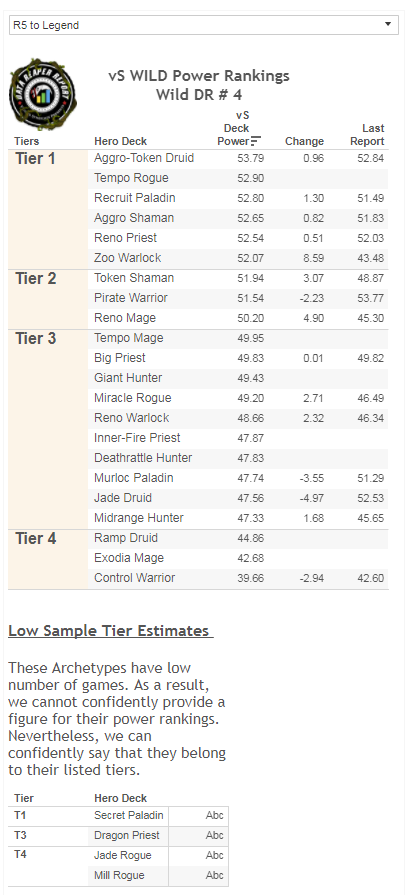
Task: Click the Tier 2 label cell
Action: point(49,299)
